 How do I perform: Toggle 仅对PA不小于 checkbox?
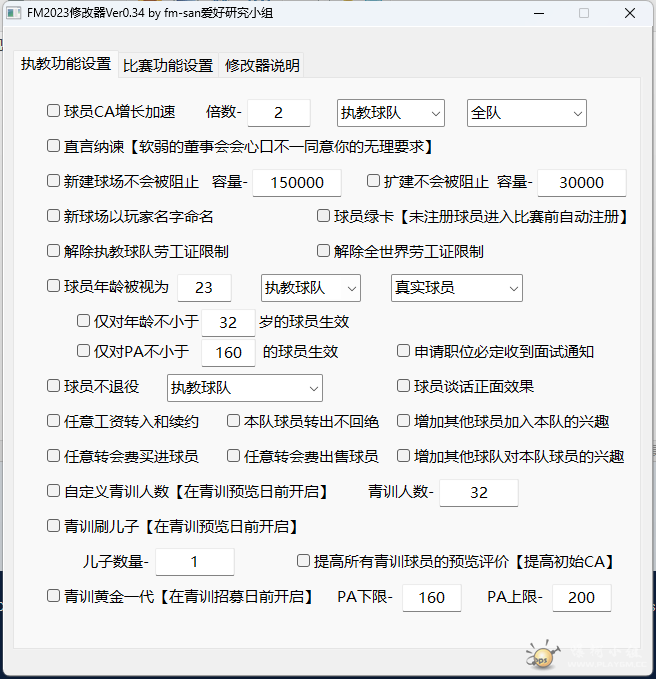coord(83,351)
